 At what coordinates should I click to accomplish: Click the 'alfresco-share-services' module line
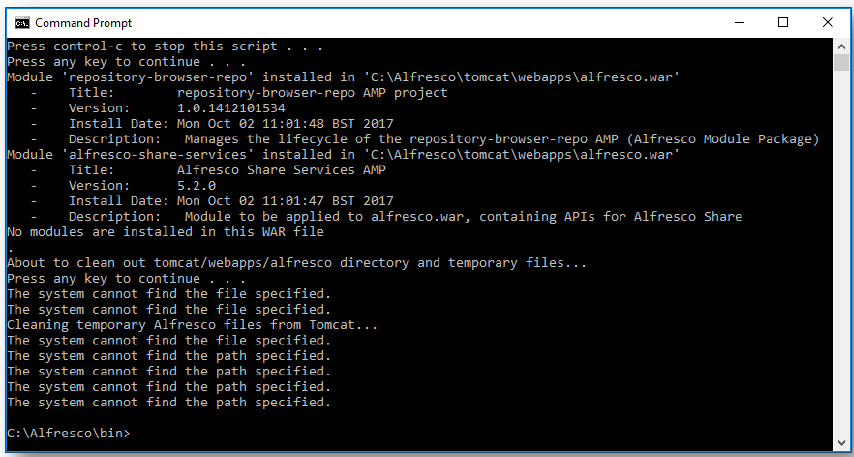[344, 154]
